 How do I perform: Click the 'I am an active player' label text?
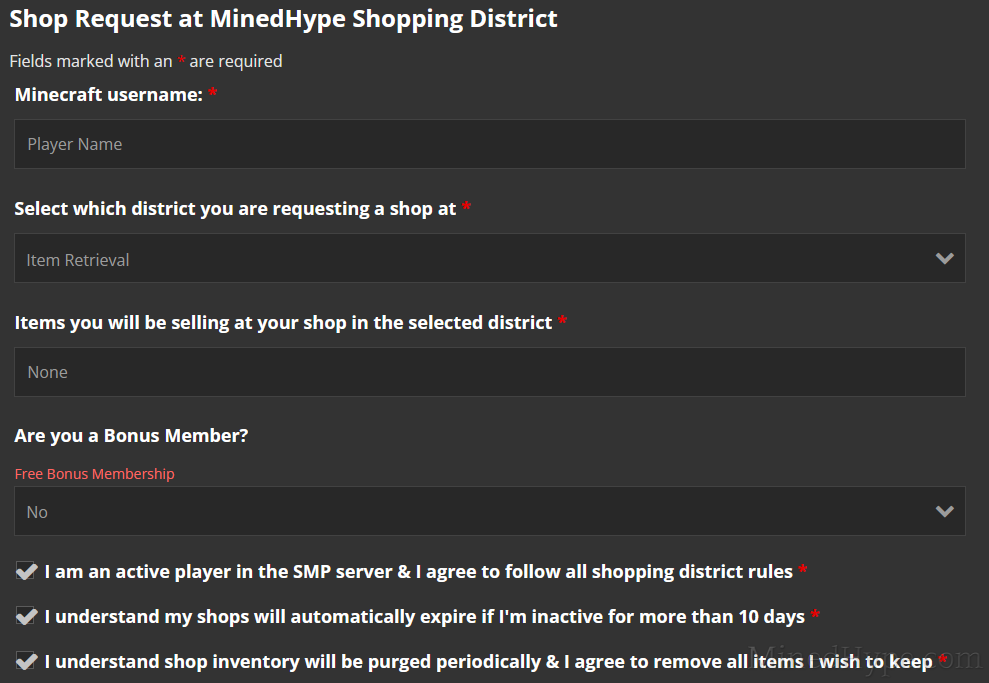[x=418, y=572]
